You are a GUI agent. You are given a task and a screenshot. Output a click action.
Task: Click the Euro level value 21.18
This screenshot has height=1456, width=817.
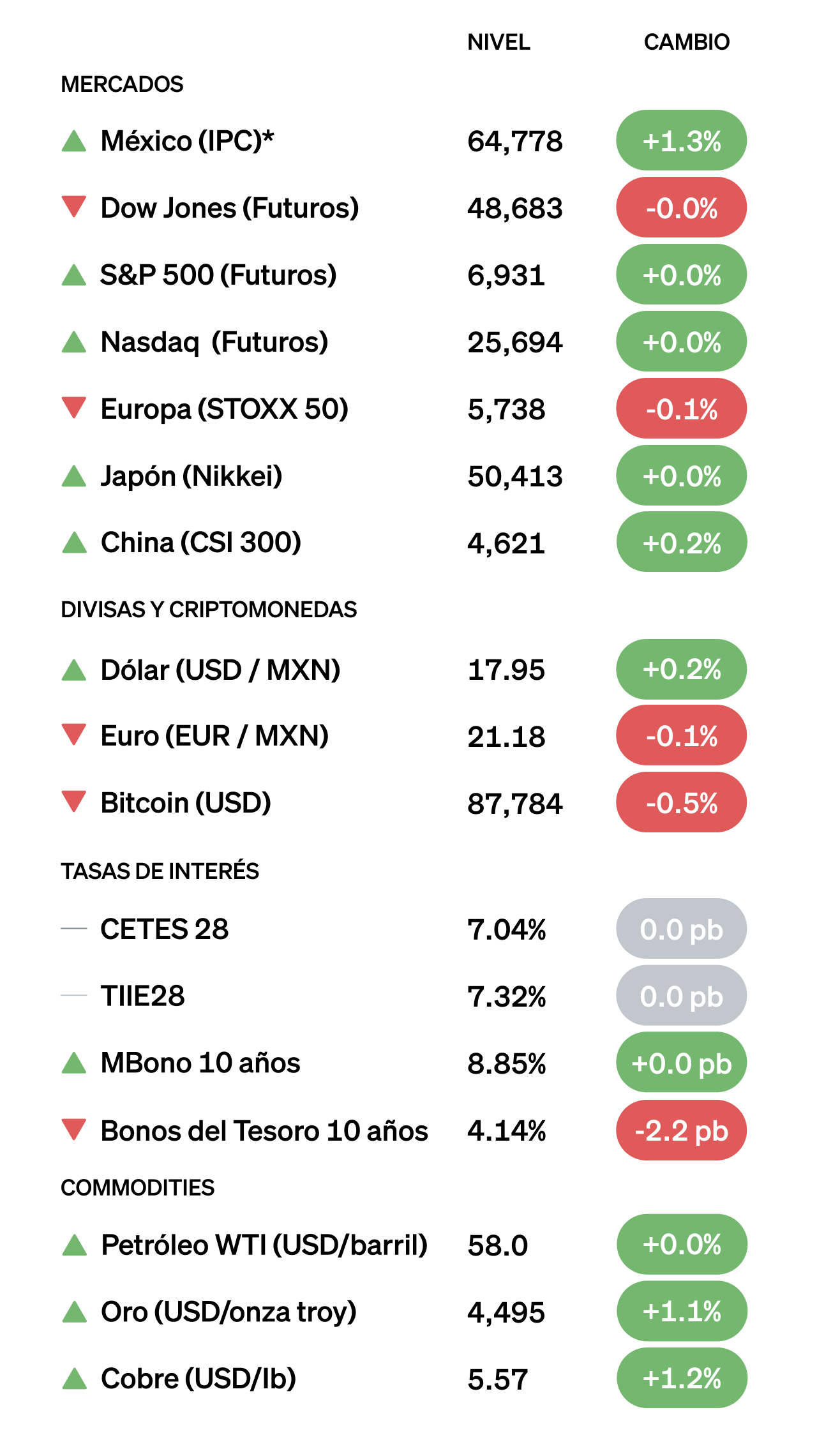click(506, 737)
